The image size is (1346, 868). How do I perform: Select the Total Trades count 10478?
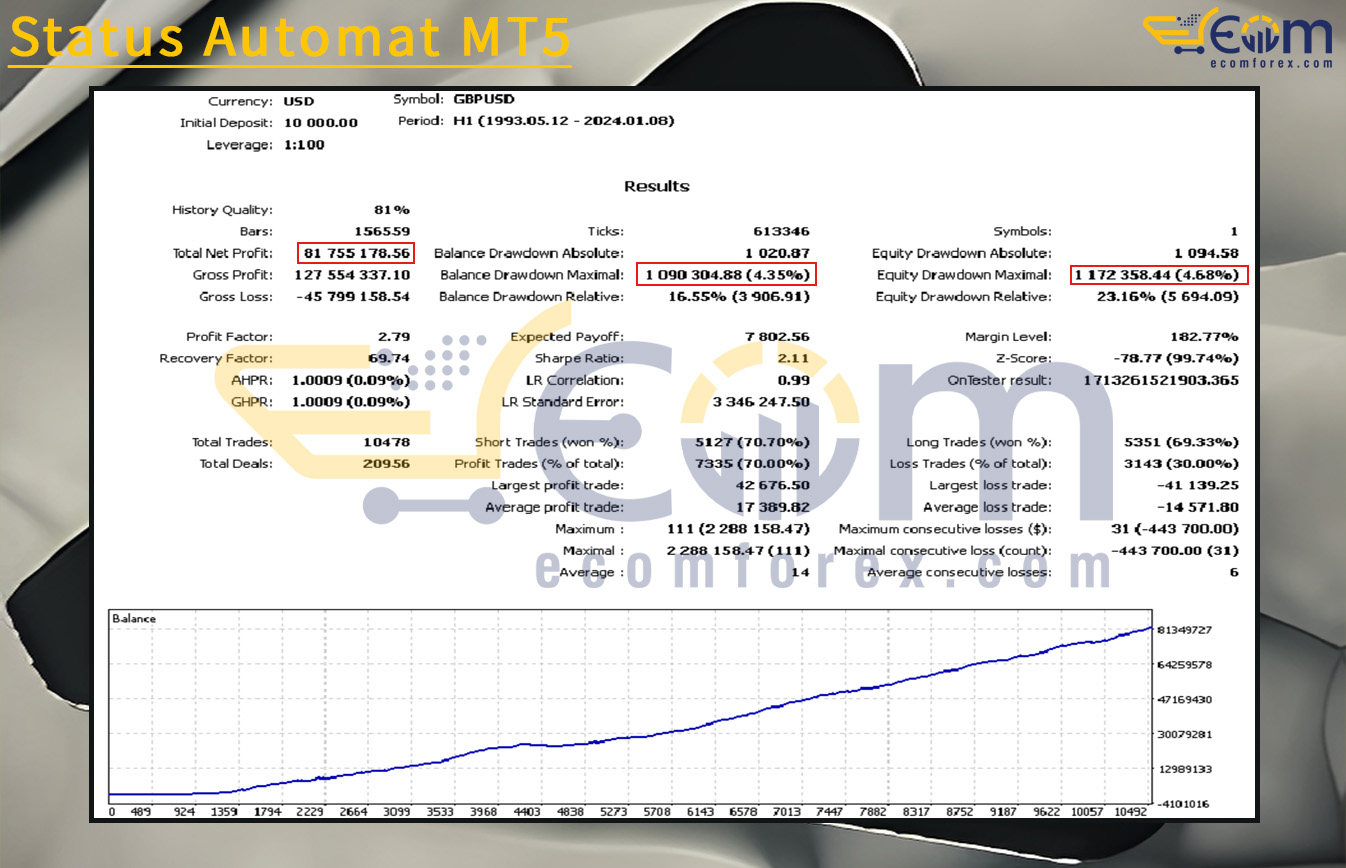click(385, 442)
